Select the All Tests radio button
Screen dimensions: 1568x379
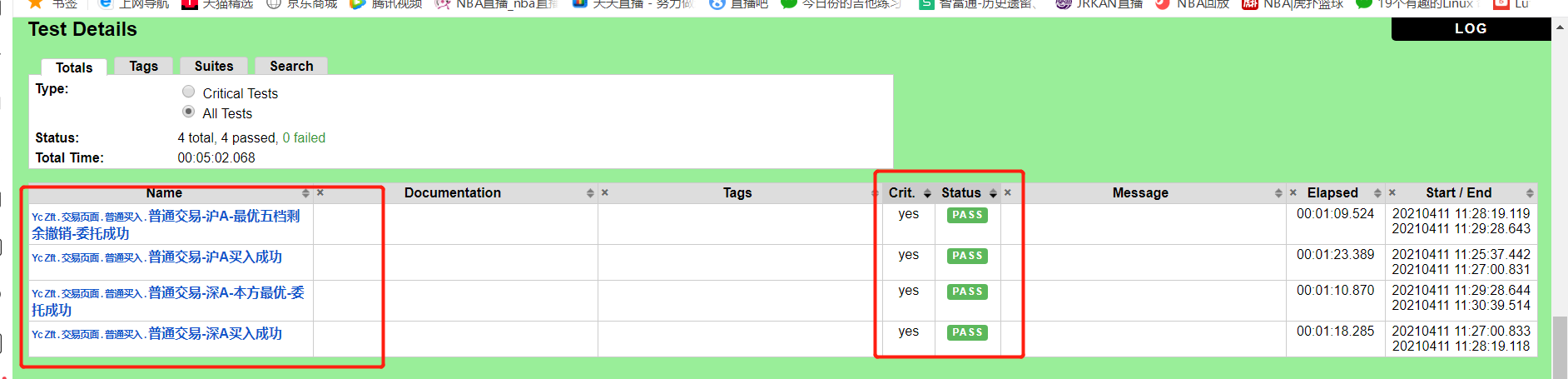point(189,112)
